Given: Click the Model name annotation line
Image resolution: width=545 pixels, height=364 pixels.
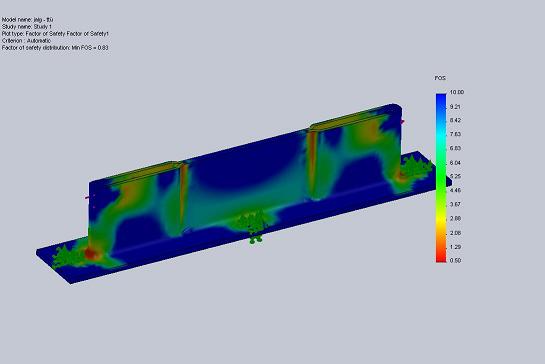Looking at the screenshot, I should [28, 20].
